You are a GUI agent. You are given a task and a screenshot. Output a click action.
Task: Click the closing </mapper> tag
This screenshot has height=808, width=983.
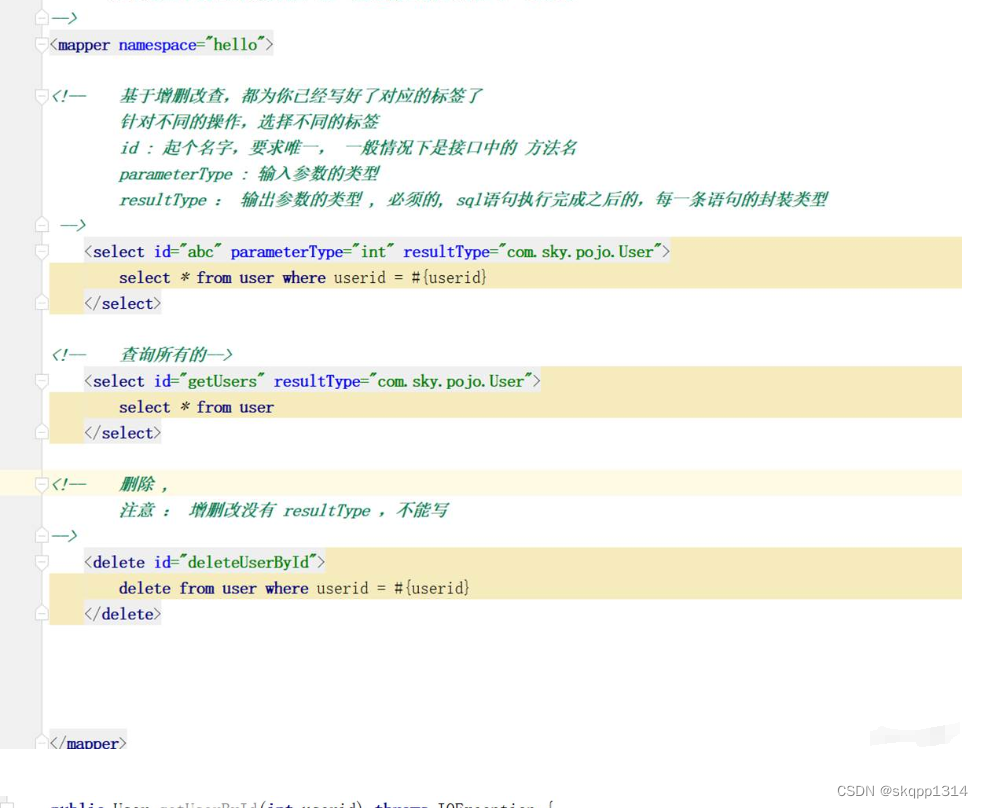88,743
